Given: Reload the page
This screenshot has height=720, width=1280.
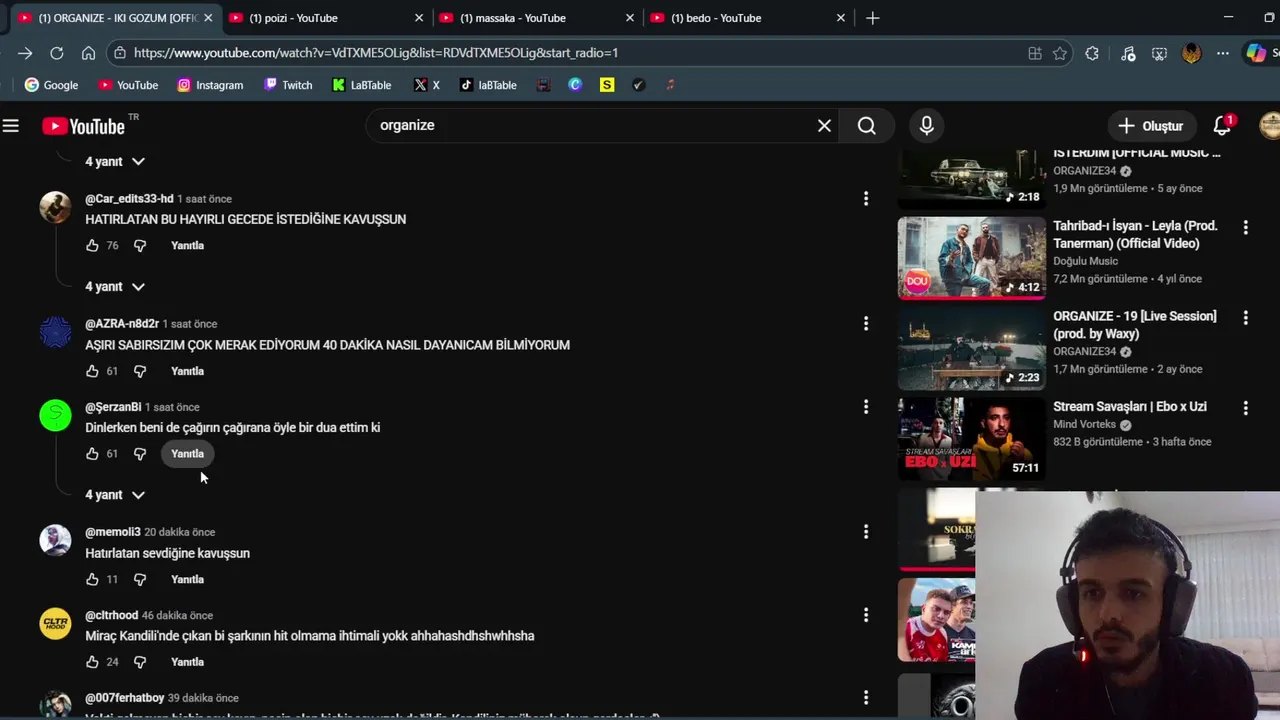Looking at the screenshot, I should tap(57, 53).
